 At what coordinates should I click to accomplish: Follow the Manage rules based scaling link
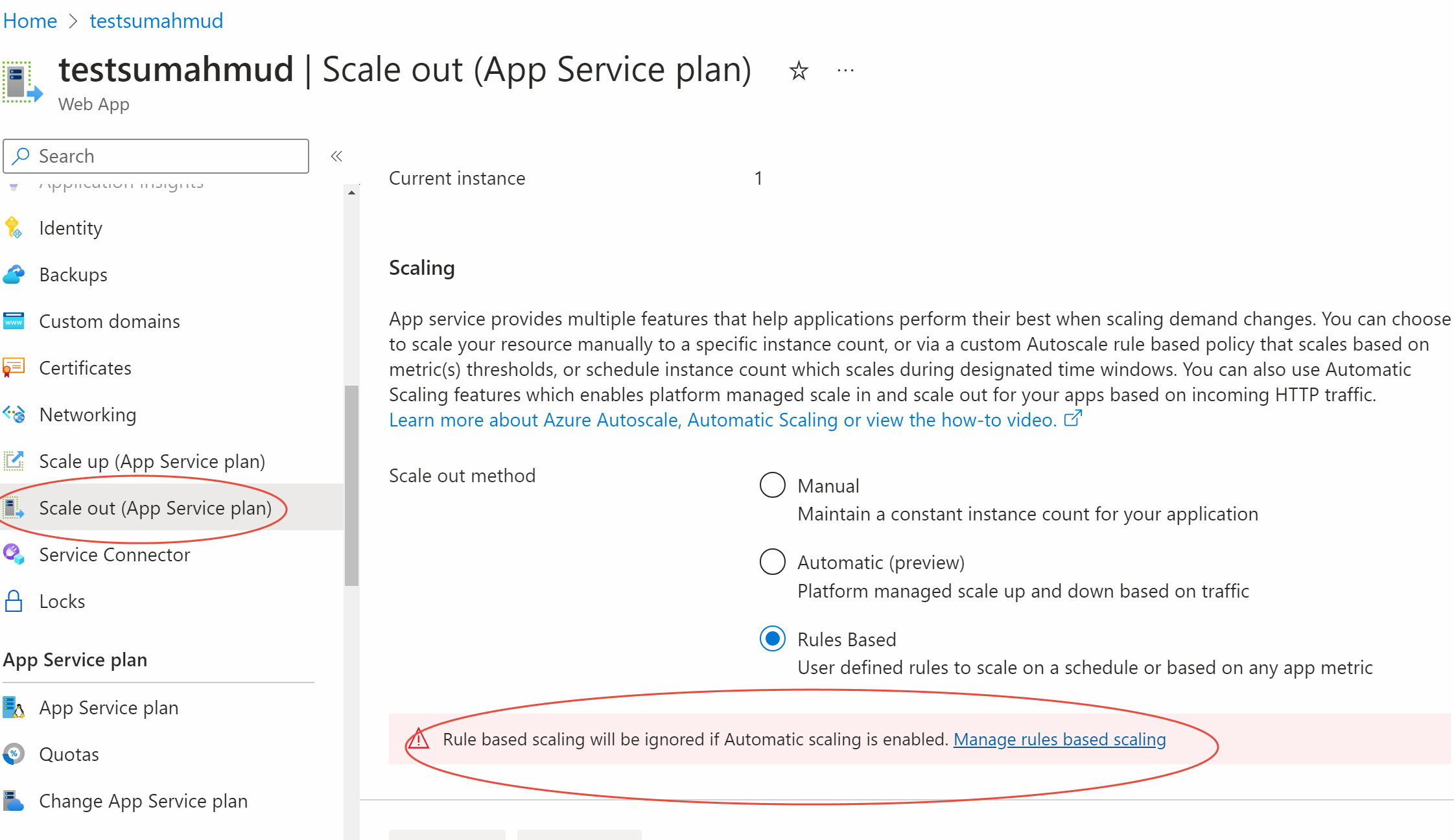(1059, 739)
